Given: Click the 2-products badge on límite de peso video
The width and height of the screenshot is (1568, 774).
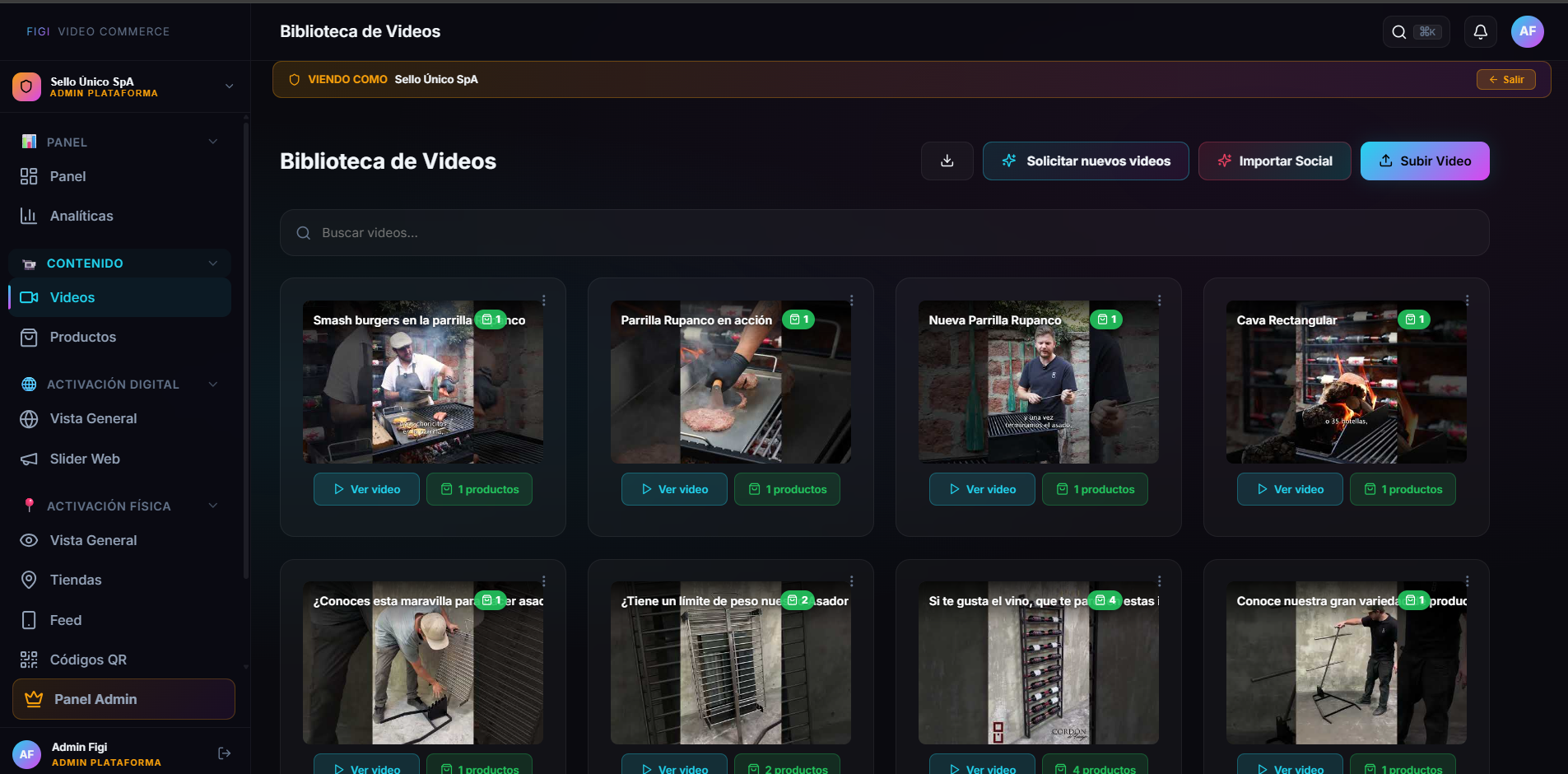Looking at the screenshot, I should pyautogui.click(x=798, y=600).
